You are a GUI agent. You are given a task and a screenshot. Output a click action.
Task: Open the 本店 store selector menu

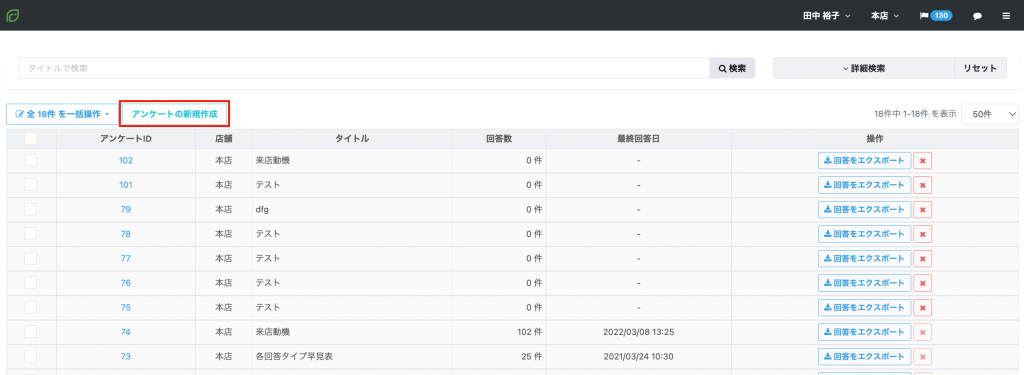tap(885, 16)
